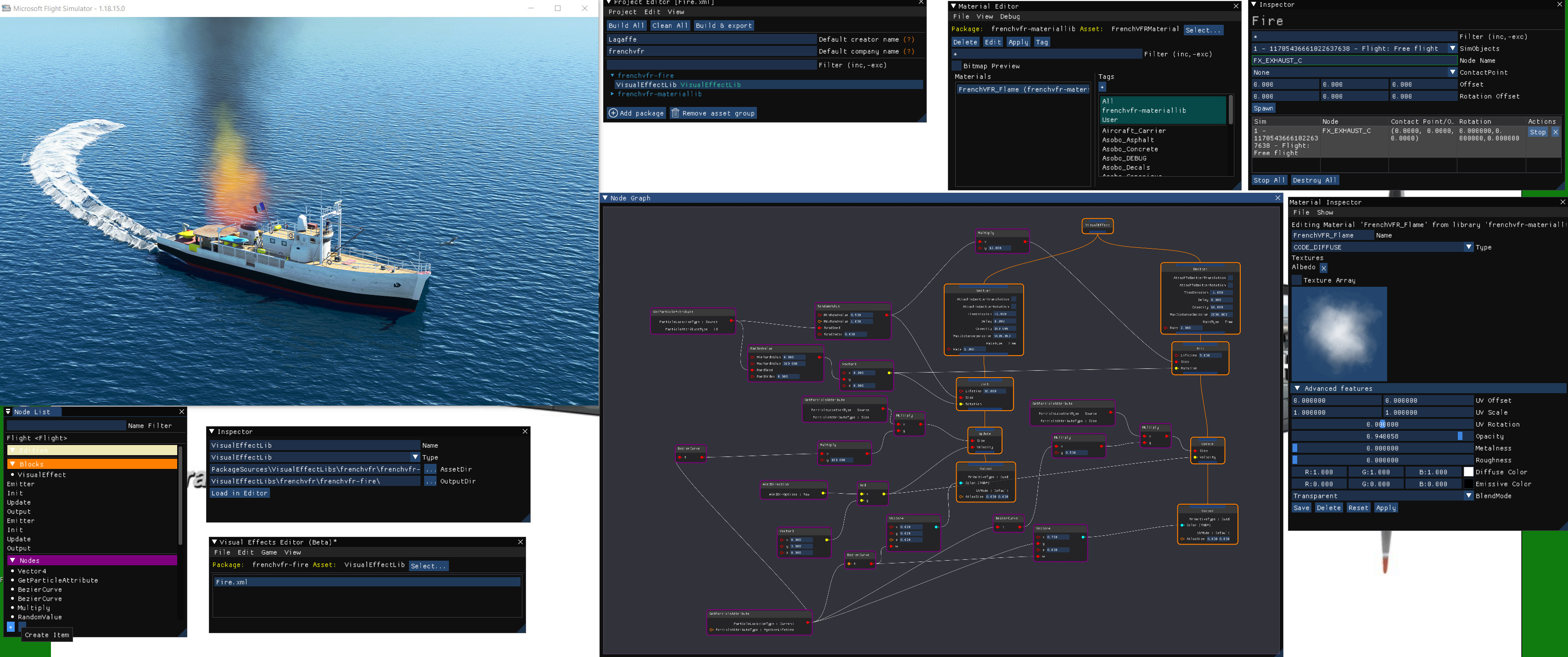
Task: Click the Stop button for FX_EXHAUST_C
Action: pos(1538,132)
